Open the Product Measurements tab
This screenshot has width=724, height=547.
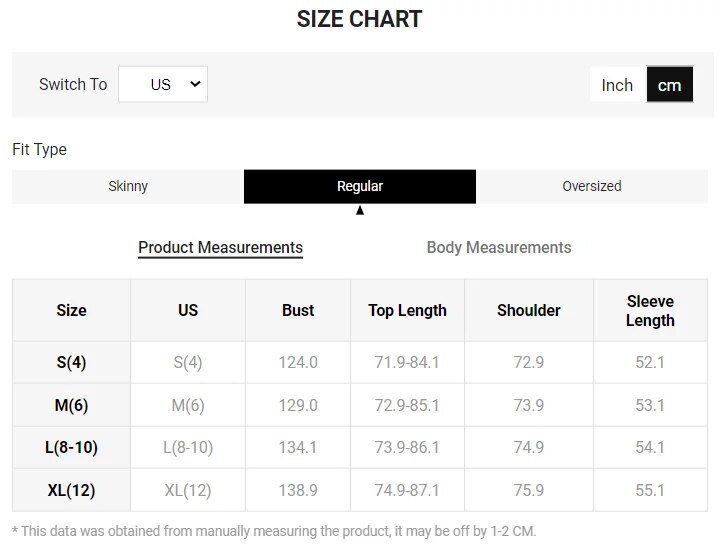[221, 247]
